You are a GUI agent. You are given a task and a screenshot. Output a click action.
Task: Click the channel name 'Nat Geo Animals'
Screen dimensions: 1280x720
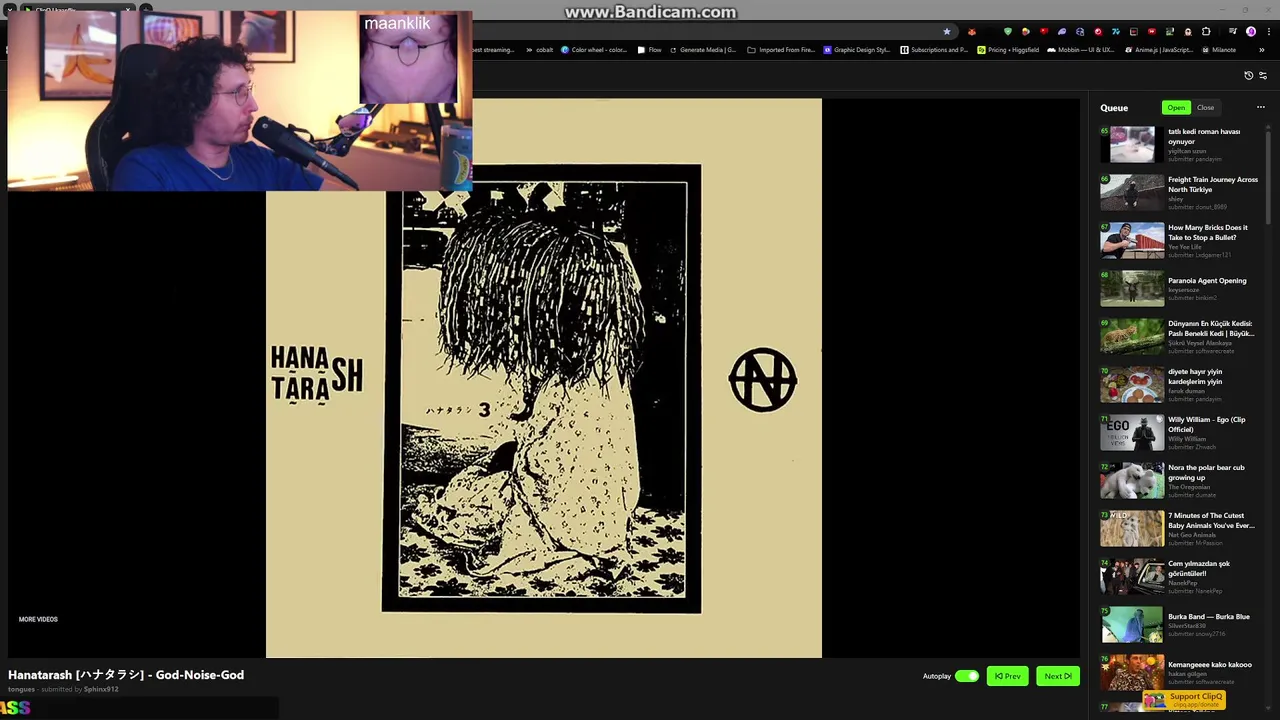point(1192,535)
